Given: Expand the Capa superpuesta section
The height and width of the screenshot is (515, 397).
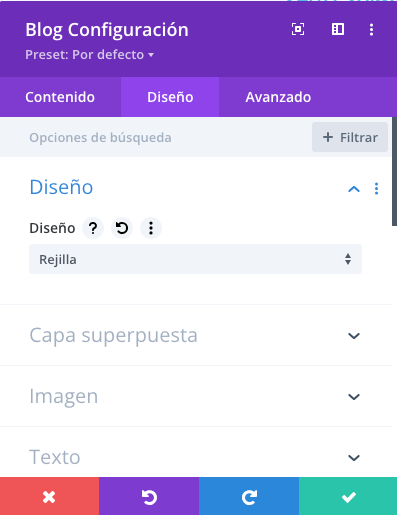Looking at the screenshot, I should 196,335.
